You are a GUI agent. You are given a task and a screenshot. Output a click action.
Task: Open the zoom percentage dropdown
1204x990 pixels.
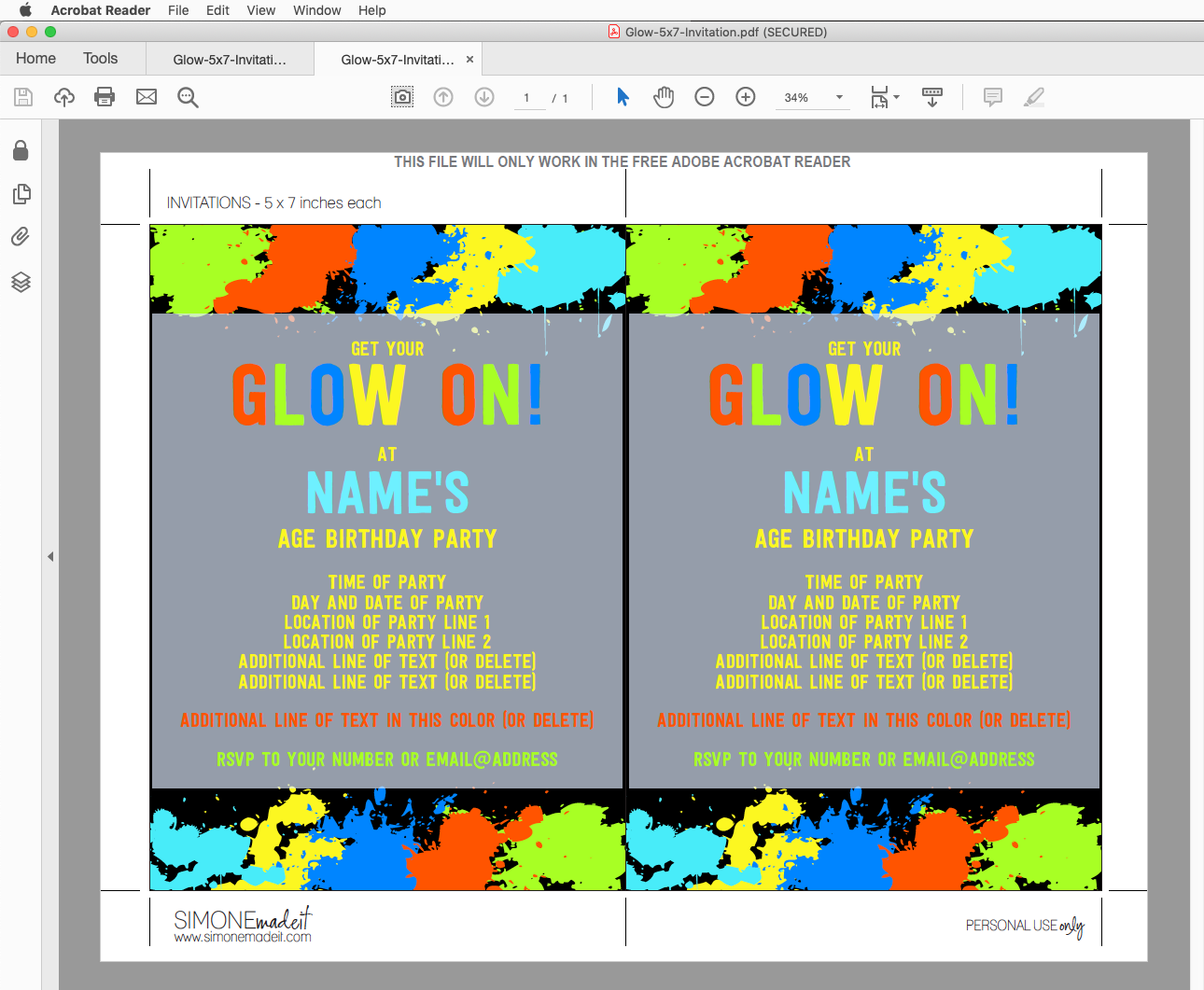[x=837, y=96]
